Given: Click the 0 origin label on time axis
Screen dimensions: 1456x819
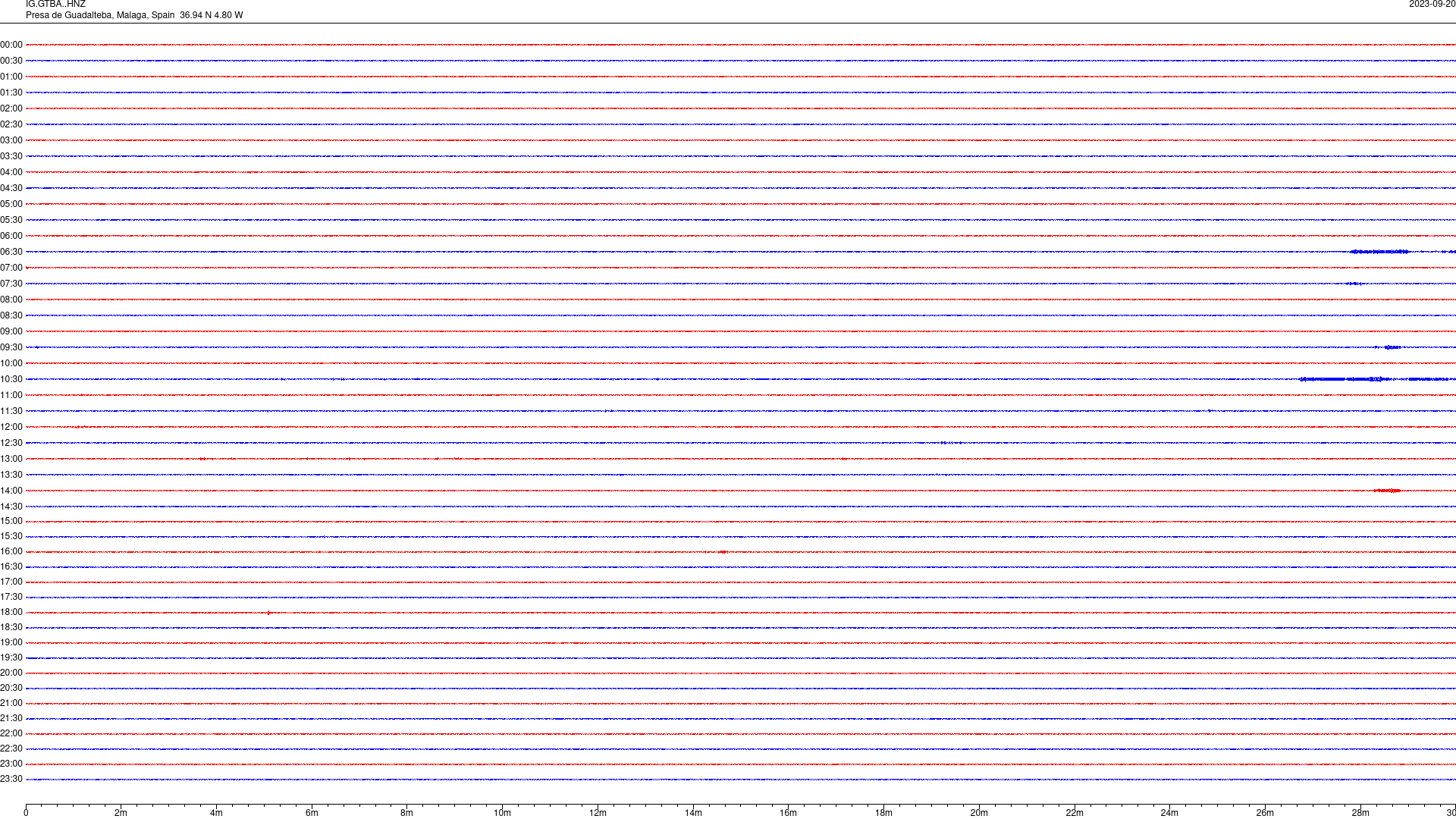Looking at the screenshot, I should pos(26,813).
